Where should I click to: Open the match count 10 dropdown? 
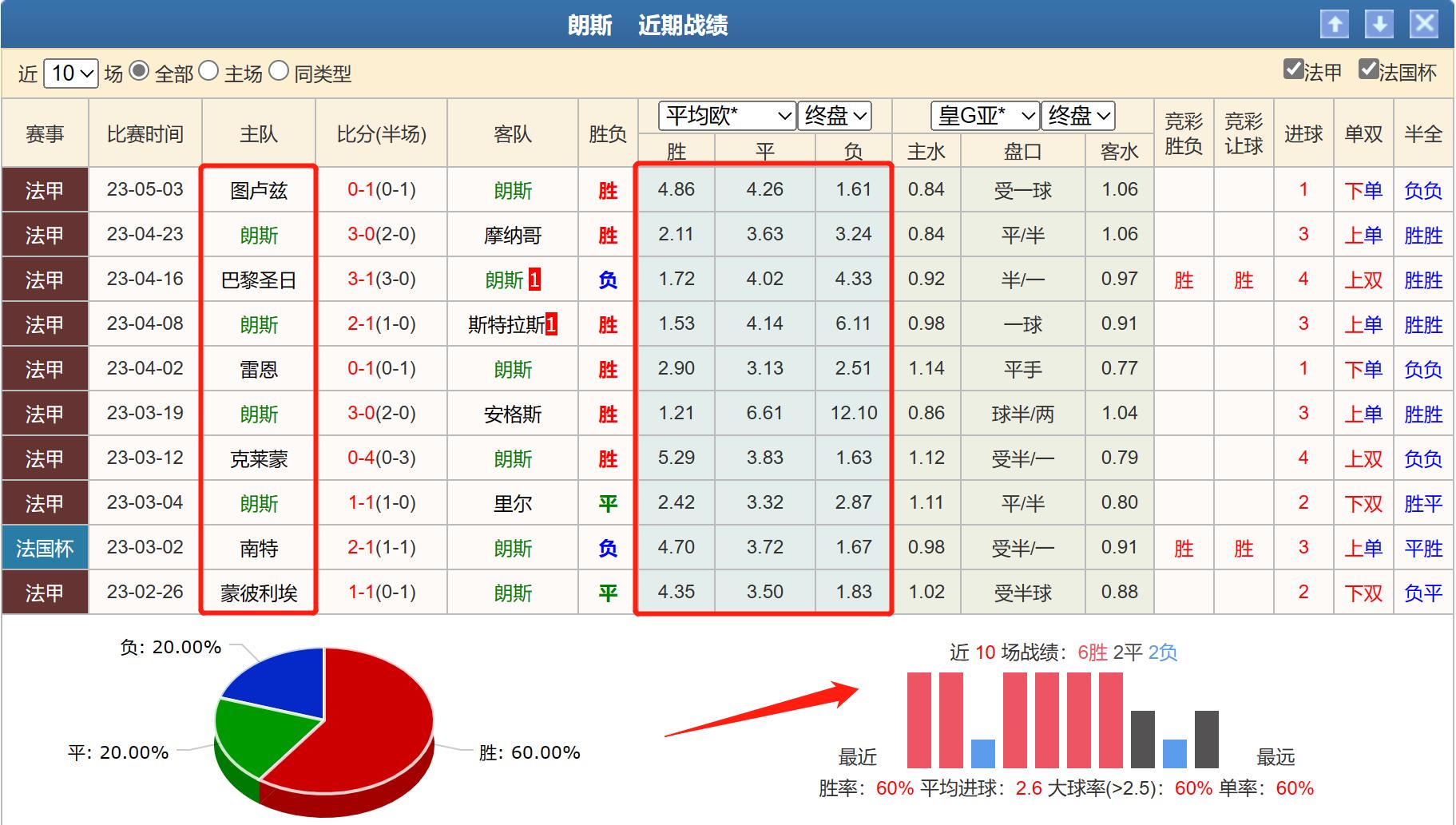(70, 73)
